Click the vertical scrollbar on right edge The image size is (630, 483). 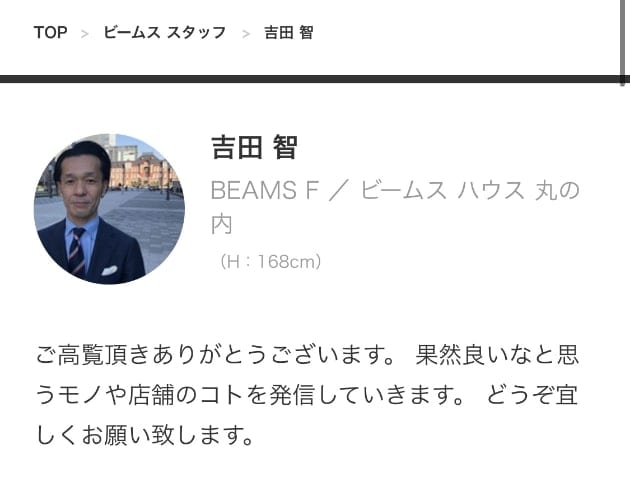pyautogui.click(x=622, y=42)
